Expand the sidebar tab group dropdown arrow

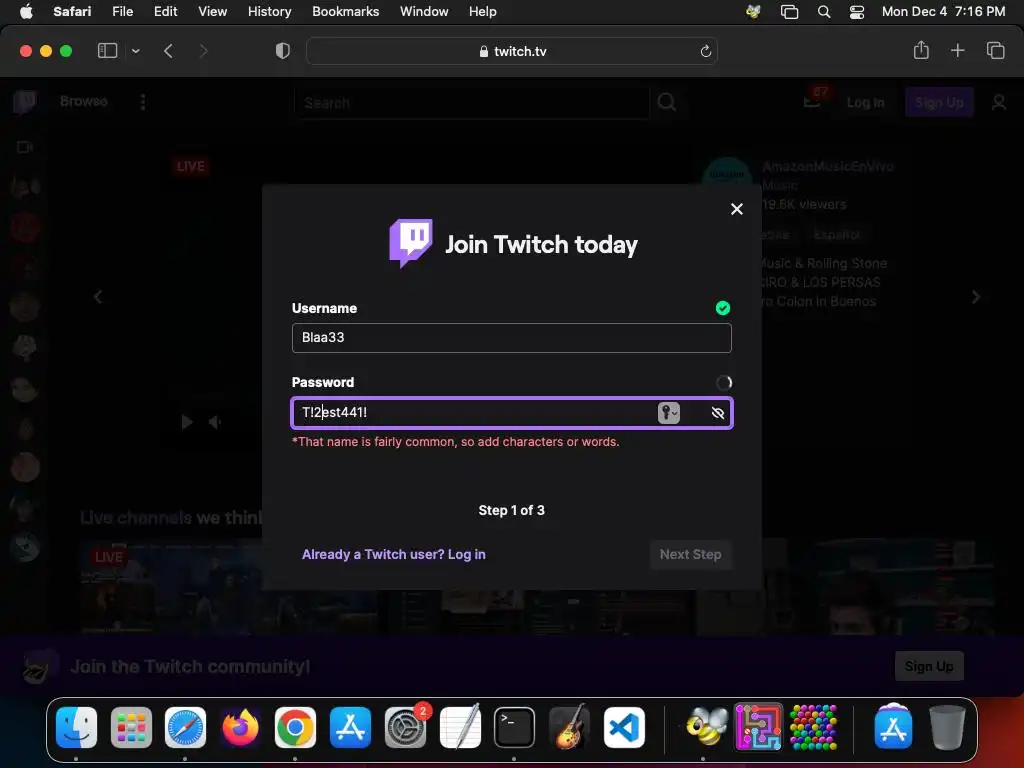135,51
